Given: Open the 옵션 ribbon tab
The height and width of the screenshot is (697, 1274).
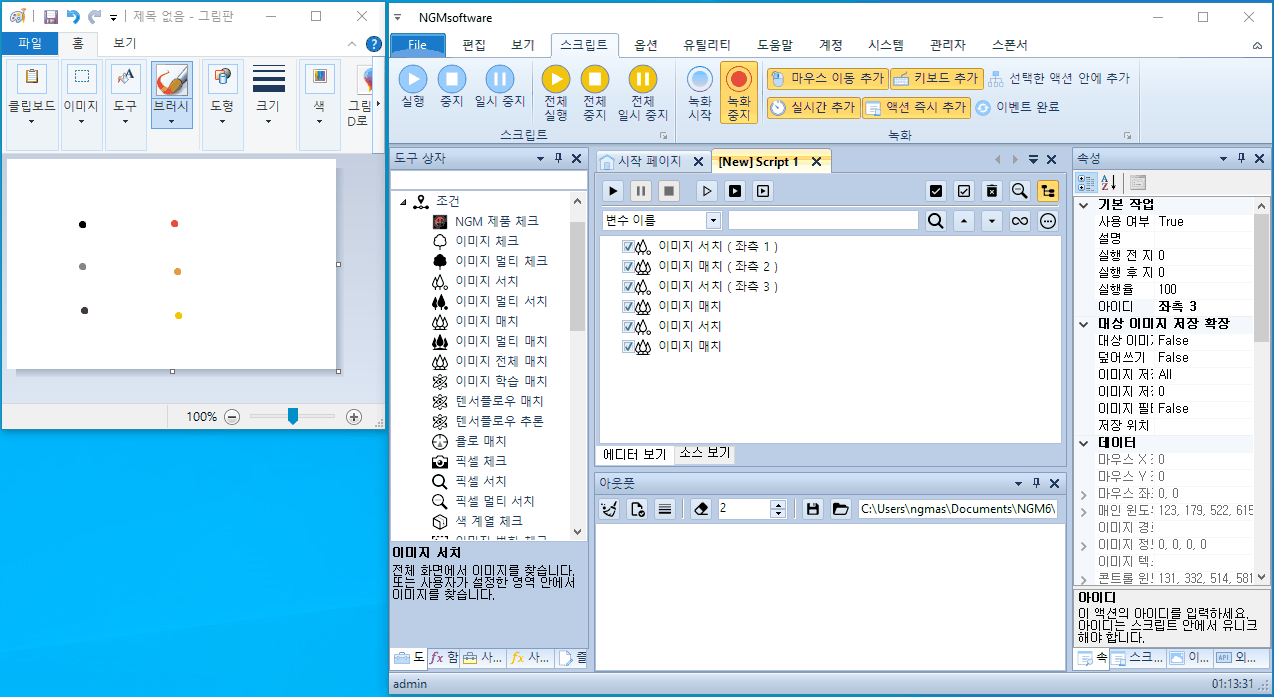Looking at the screenshot, I should click(x=646, y=45).
